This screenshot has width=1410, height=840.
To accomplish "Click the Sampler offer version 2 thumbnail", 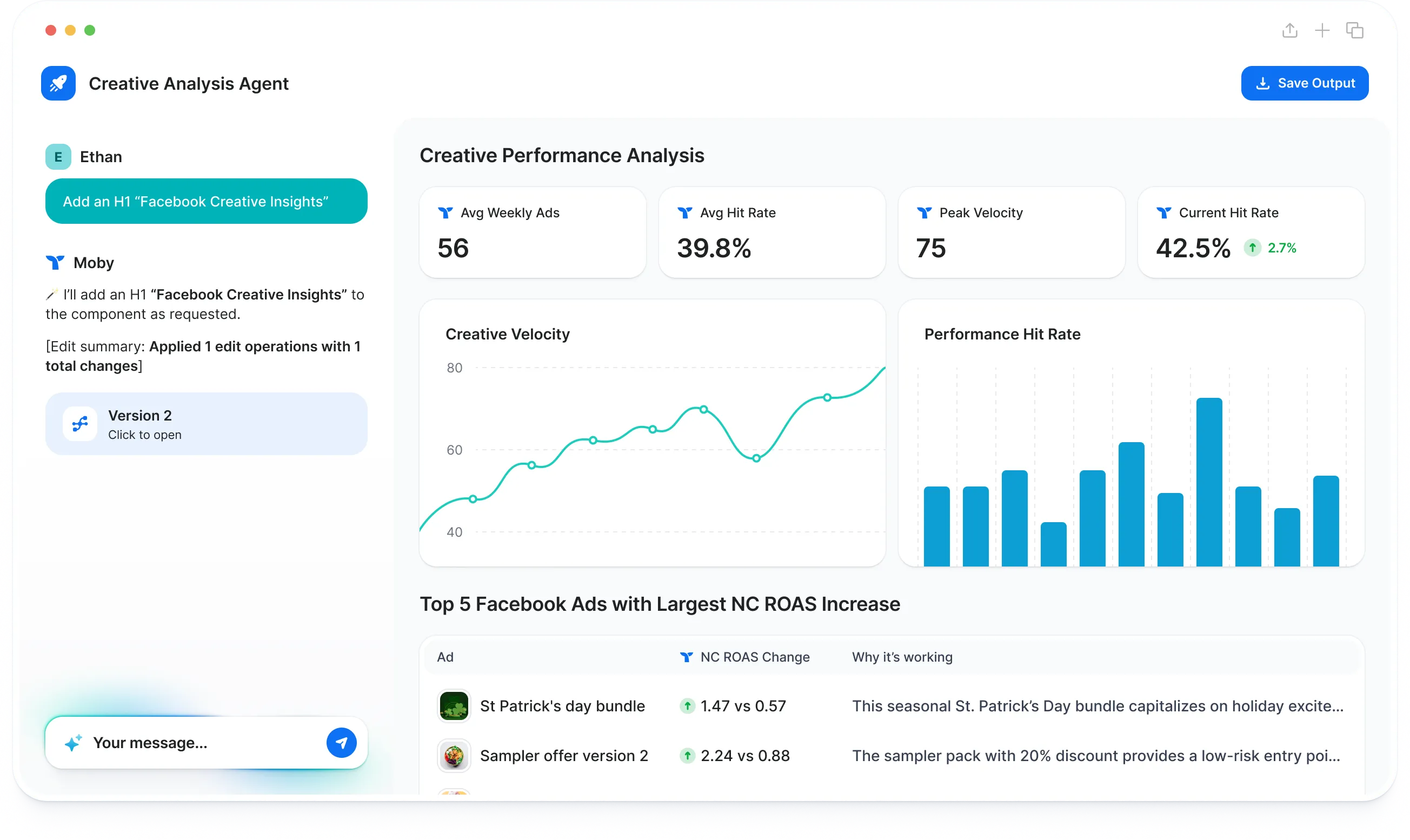I will click(454, 756).
